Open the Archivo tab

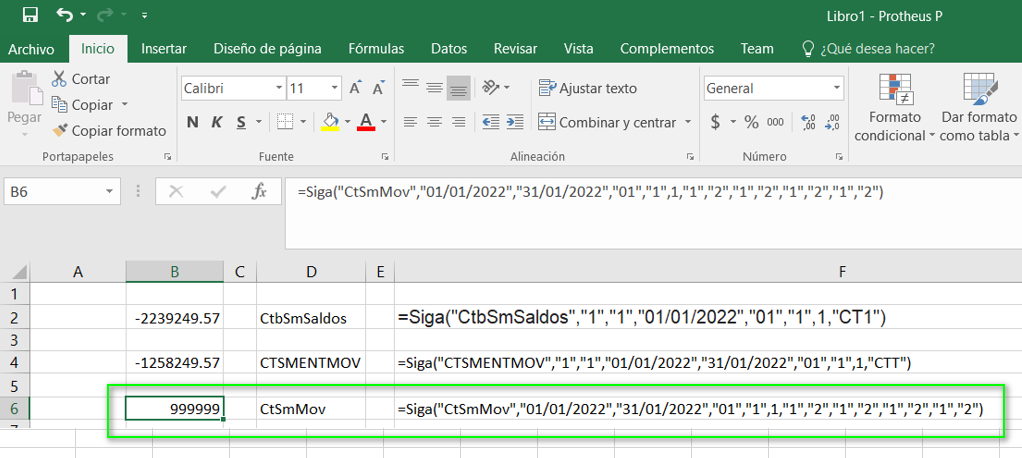pos(31,49)
